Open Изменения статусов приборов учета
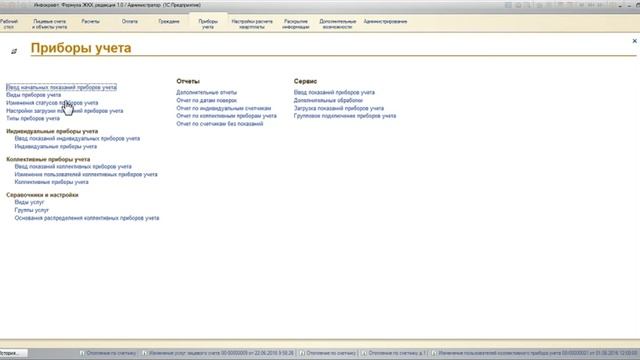The height and width of the screenshot is (360, 640). point(52,103)
